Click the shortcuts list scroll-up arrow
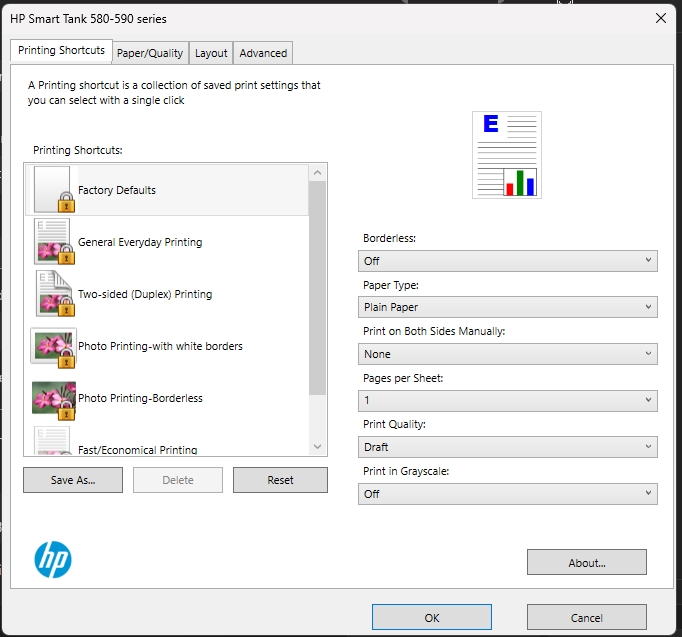 point(318,173)
